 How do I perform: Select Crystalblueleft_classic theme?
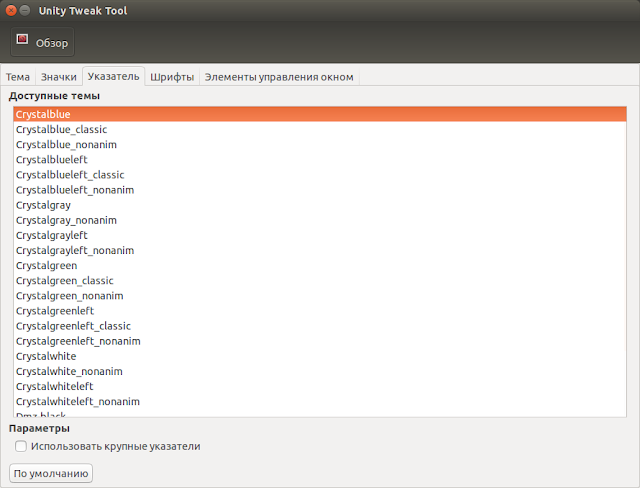coord(320,175)
